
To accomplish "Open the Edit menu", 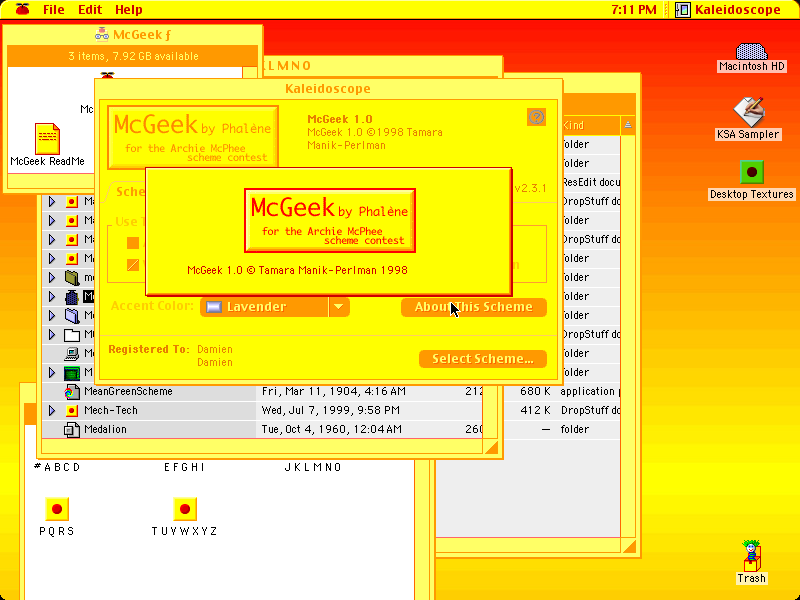I will click(90, 9).
